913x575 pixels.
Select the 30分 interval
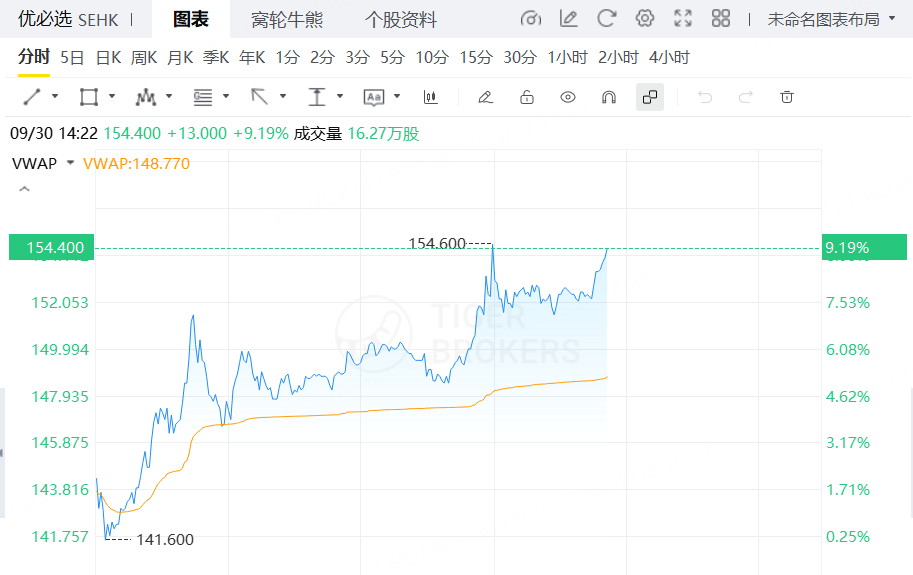520,57
